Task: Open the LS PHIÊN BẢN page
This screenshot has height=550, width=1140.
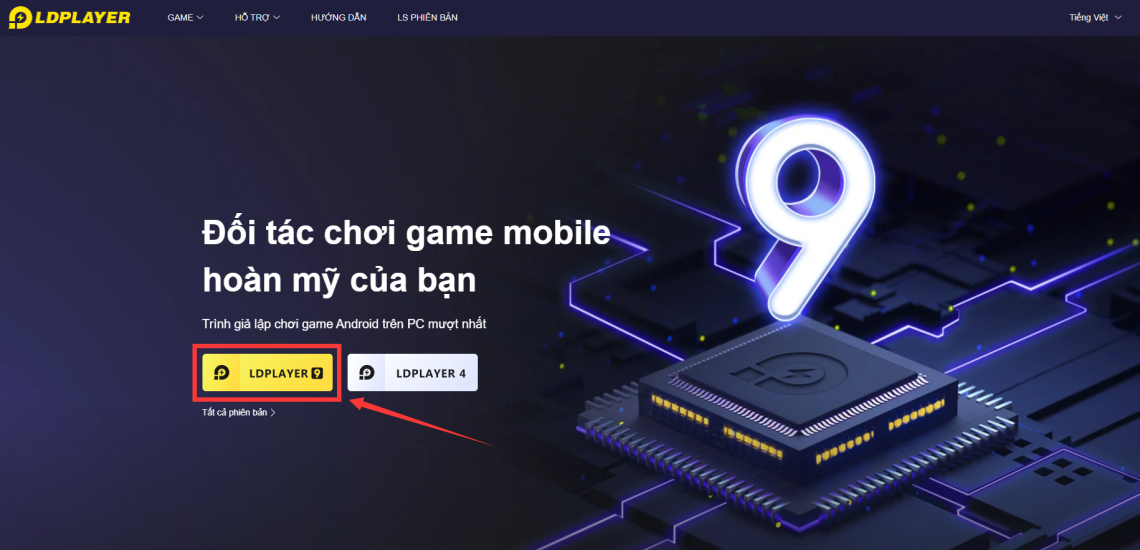Action: pos(428,17)
